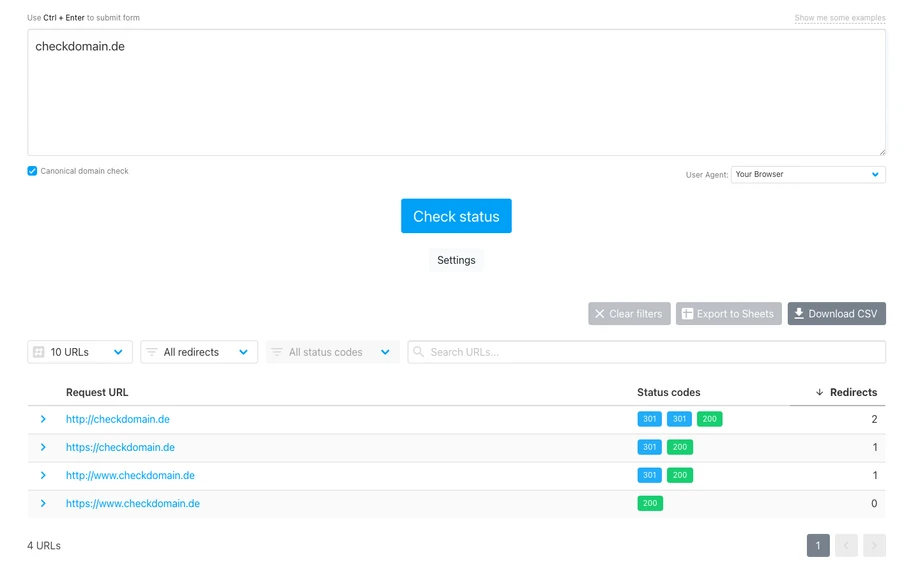
Task: Expand the https://checkdomain.de row details
Action: point(43,447)
